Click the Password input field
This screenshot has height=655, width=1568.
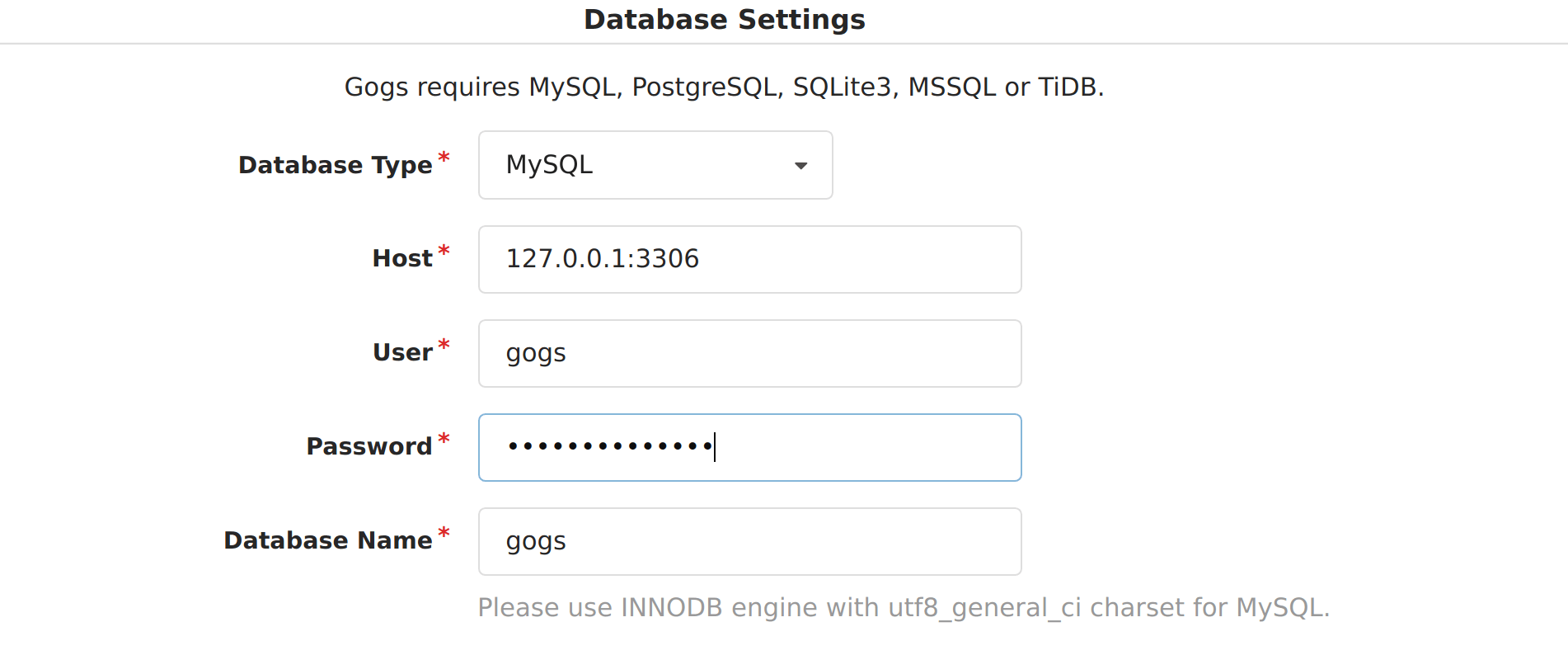pos(749,447)
